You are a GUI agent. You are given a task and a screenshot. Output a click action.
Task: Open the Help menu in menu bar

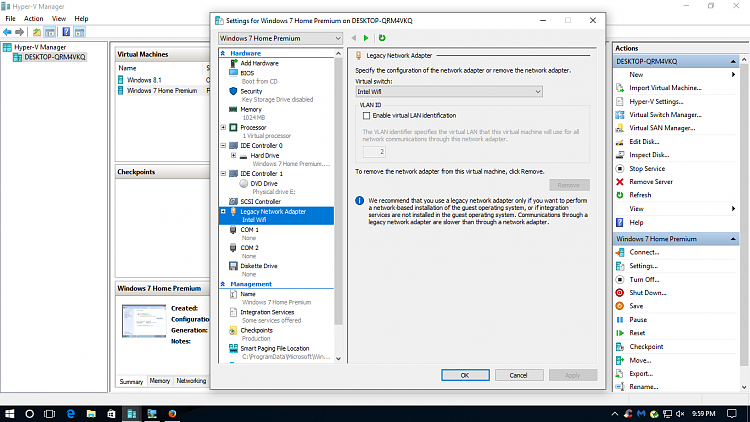pyautogui.click(x=81, y=19)
